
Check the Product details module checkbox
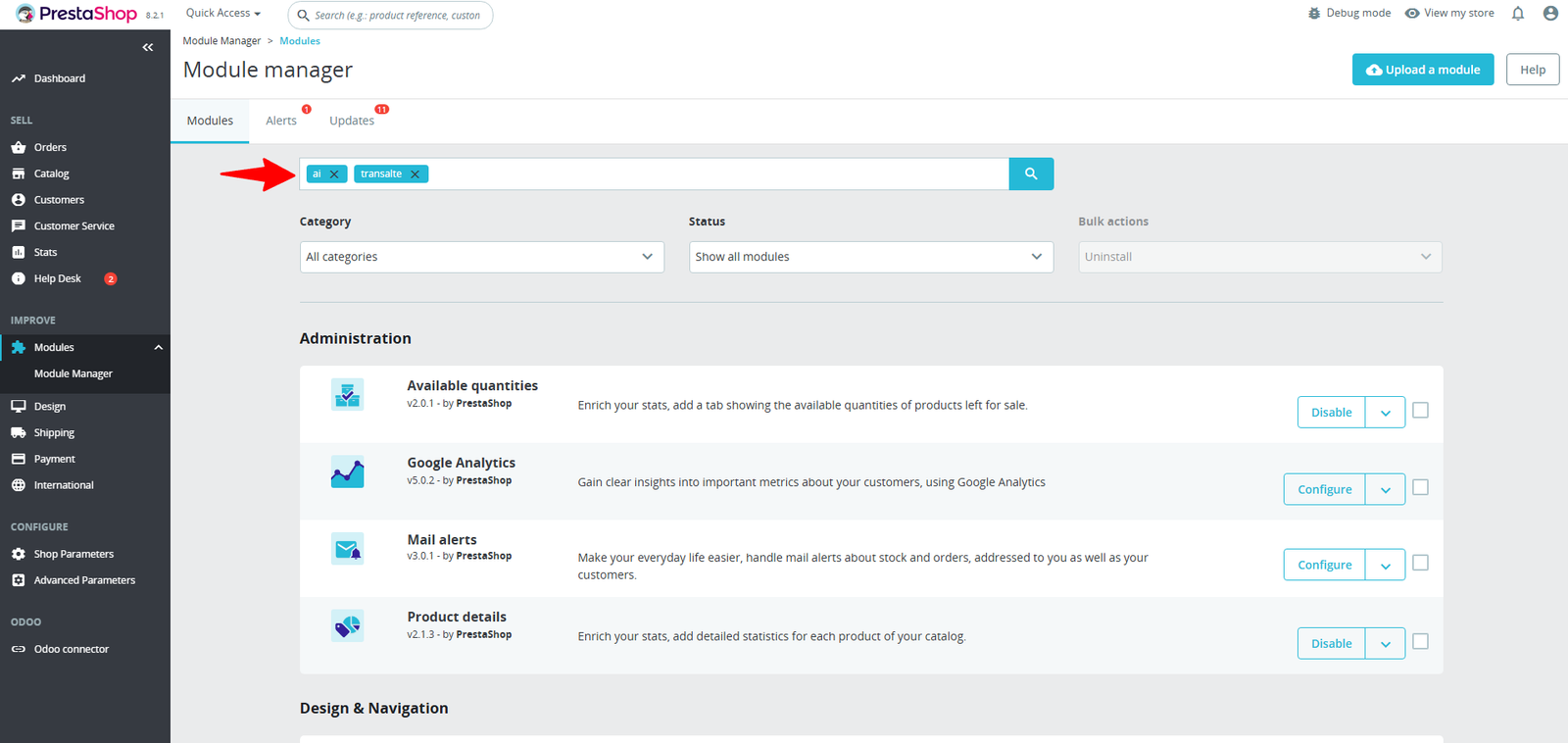point(1420,642)
